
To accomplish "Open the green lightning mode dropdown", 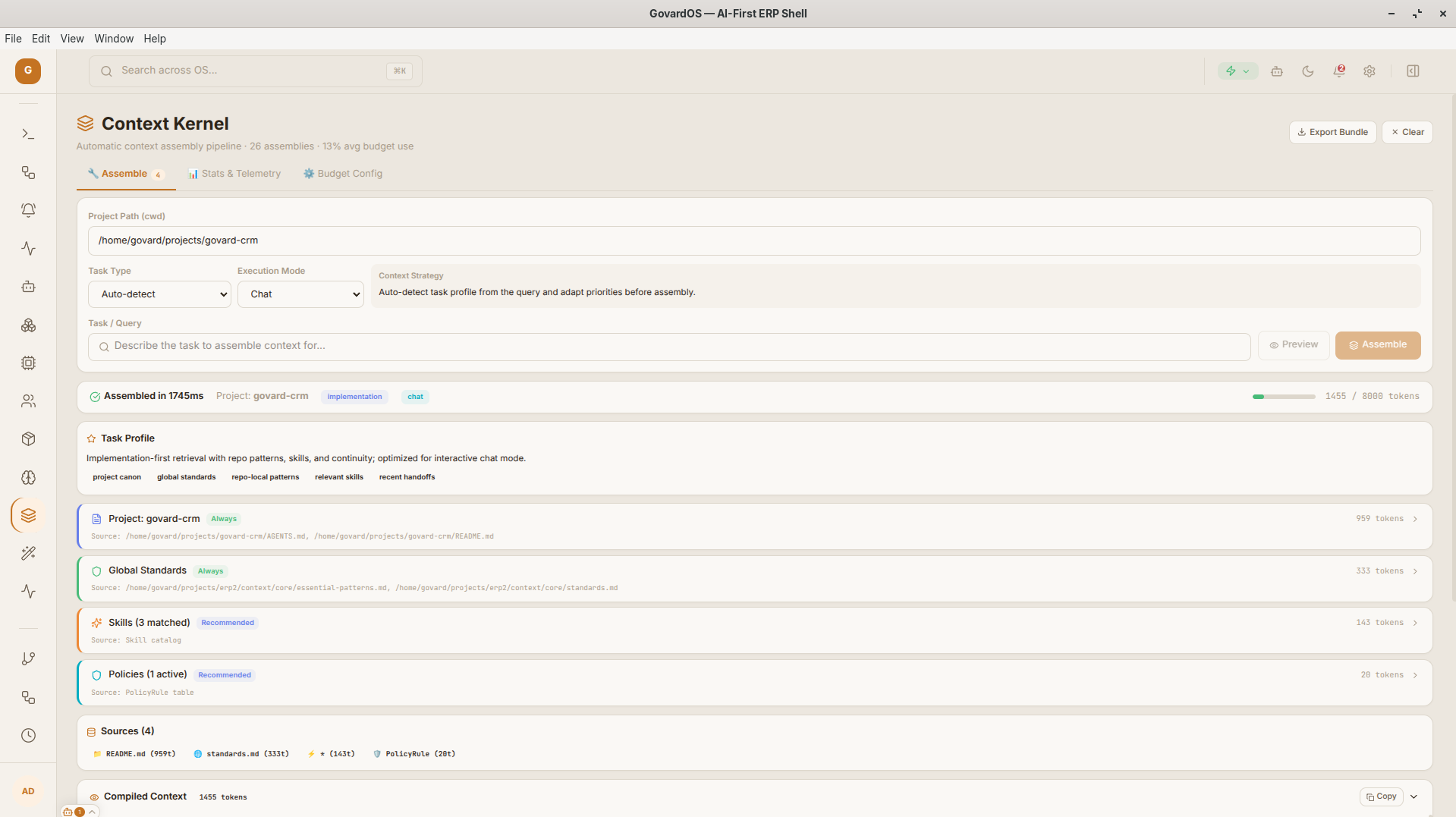I will click(1237, 71).
